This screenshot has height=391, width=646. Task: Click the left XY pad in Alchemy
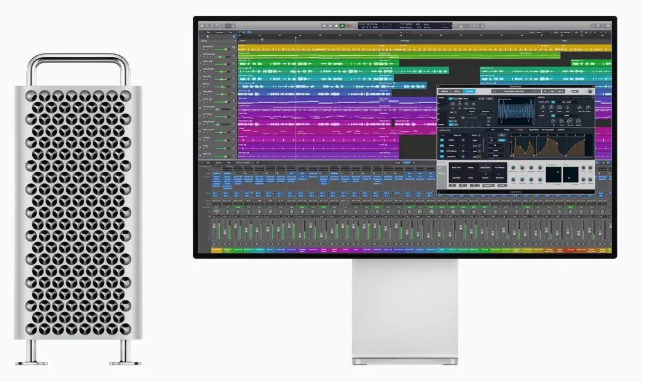click(x=553, y=174)
